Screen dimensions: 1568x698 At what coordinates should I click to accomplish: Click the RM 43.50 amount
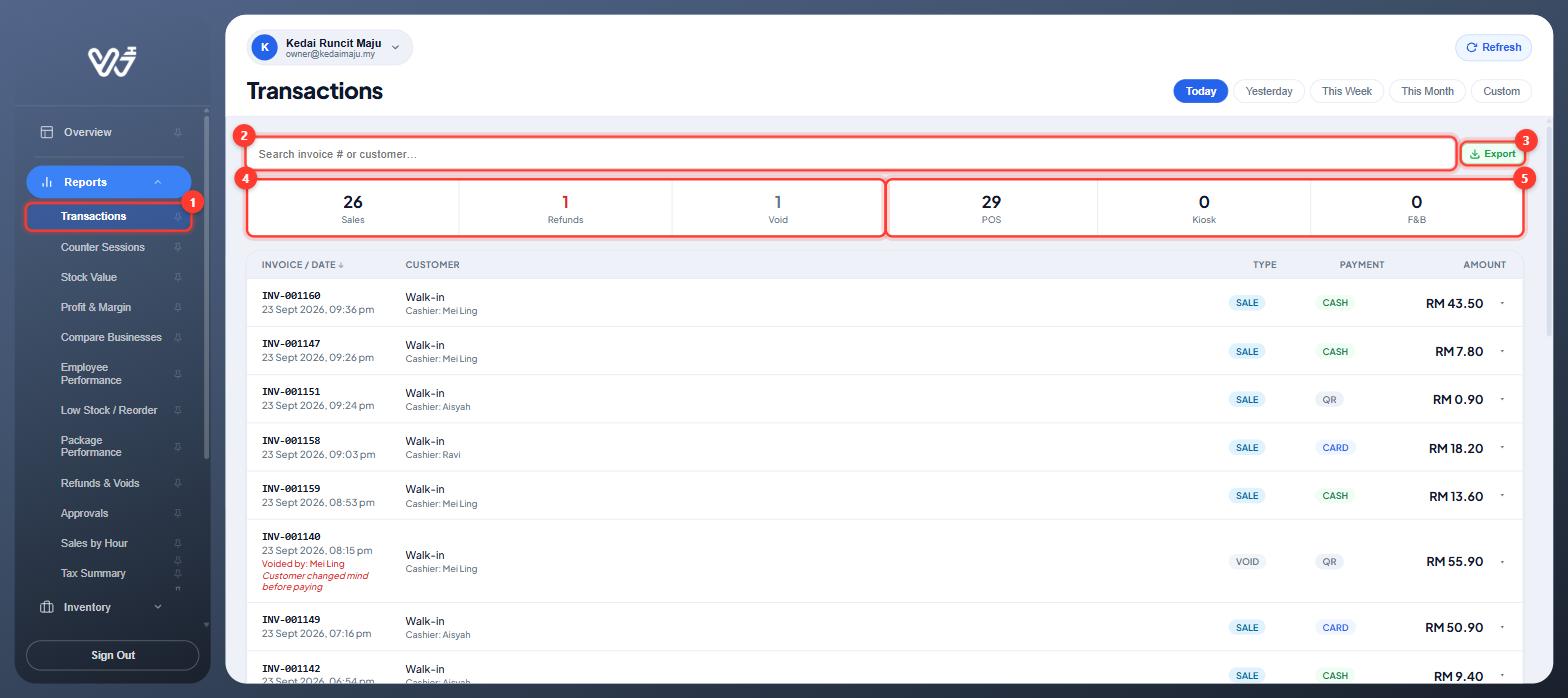point(1454,303)
